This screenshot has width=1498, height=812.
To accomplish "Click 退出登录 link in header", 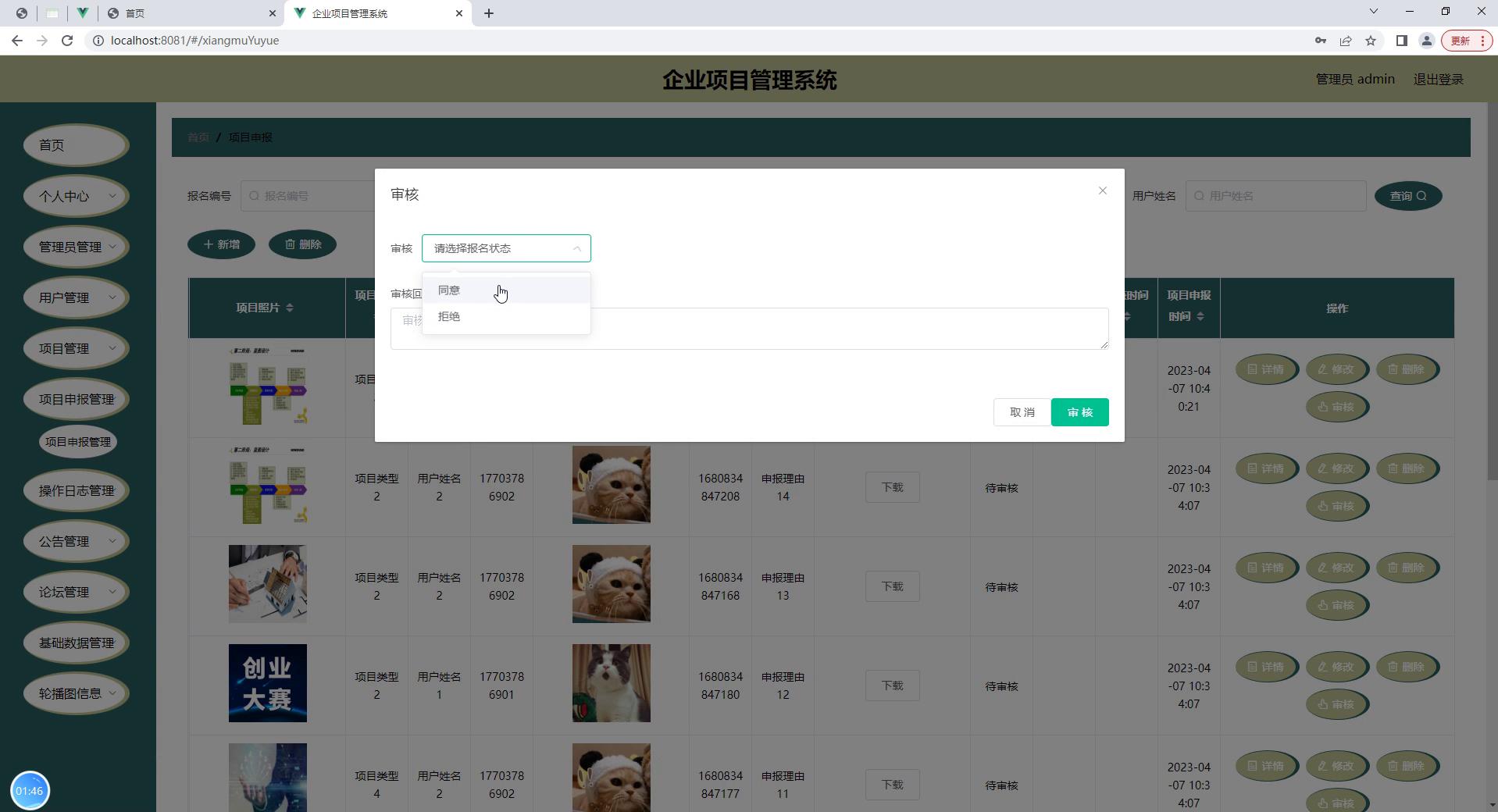I will (1438, 80).
